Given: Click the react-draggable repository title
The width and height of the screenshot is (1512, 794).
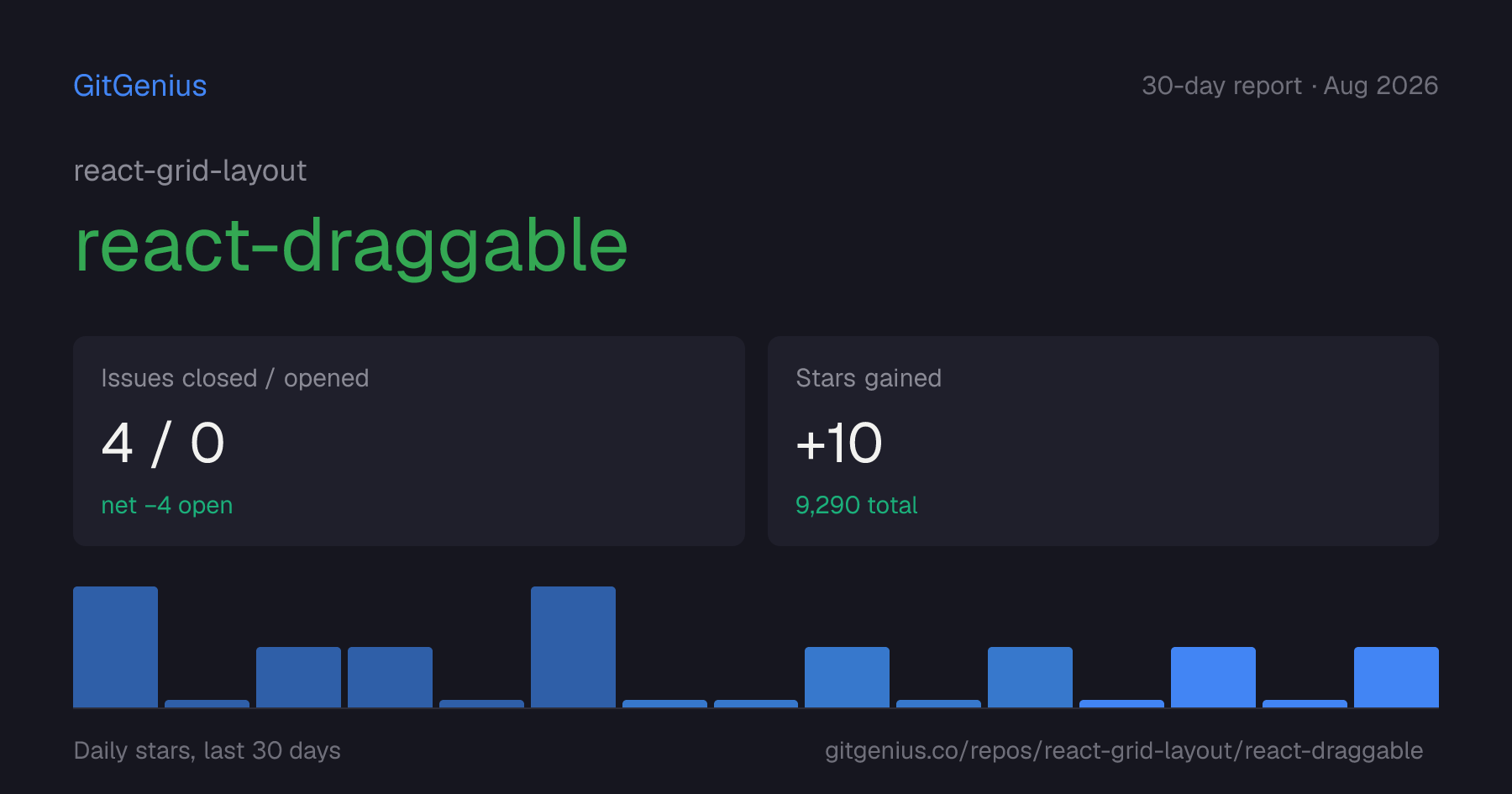Looking at the screenshot, I should [351, 245].
